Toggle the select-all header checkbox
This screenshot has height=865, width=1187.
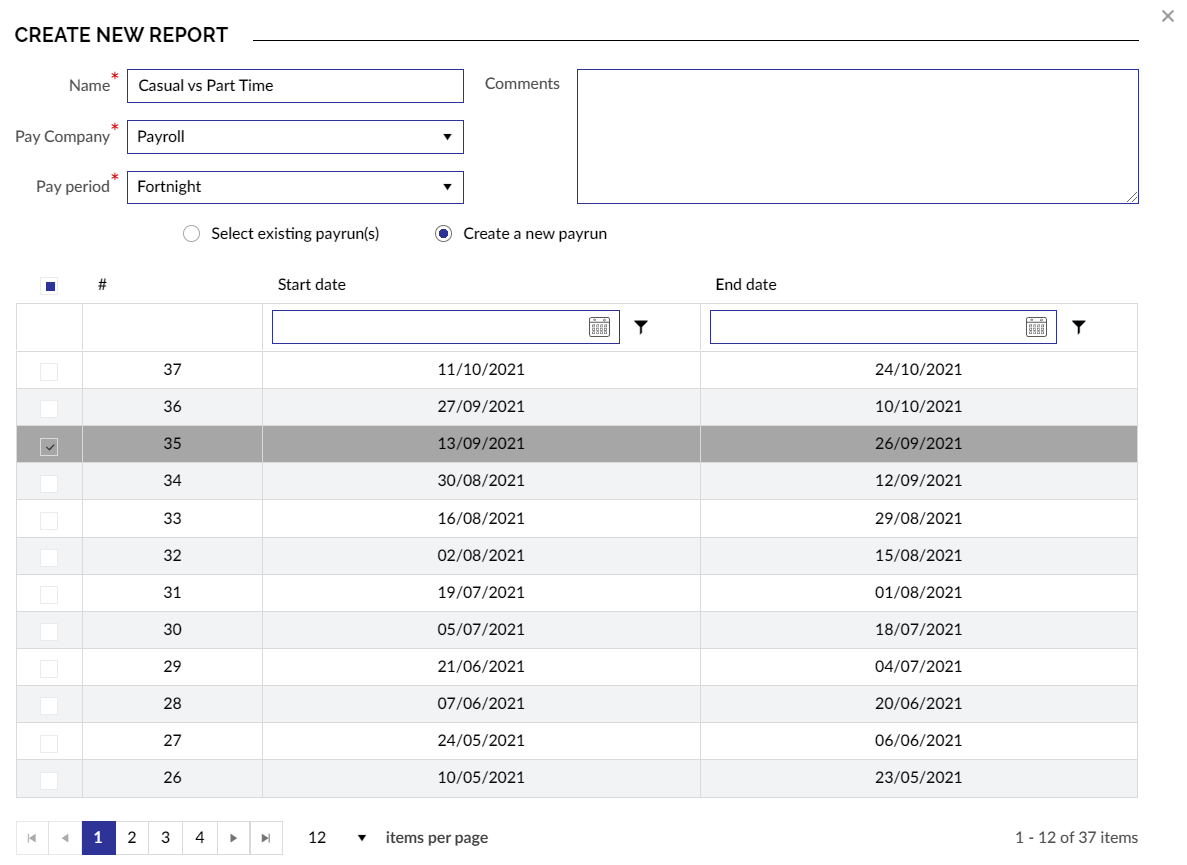point(50,286)
